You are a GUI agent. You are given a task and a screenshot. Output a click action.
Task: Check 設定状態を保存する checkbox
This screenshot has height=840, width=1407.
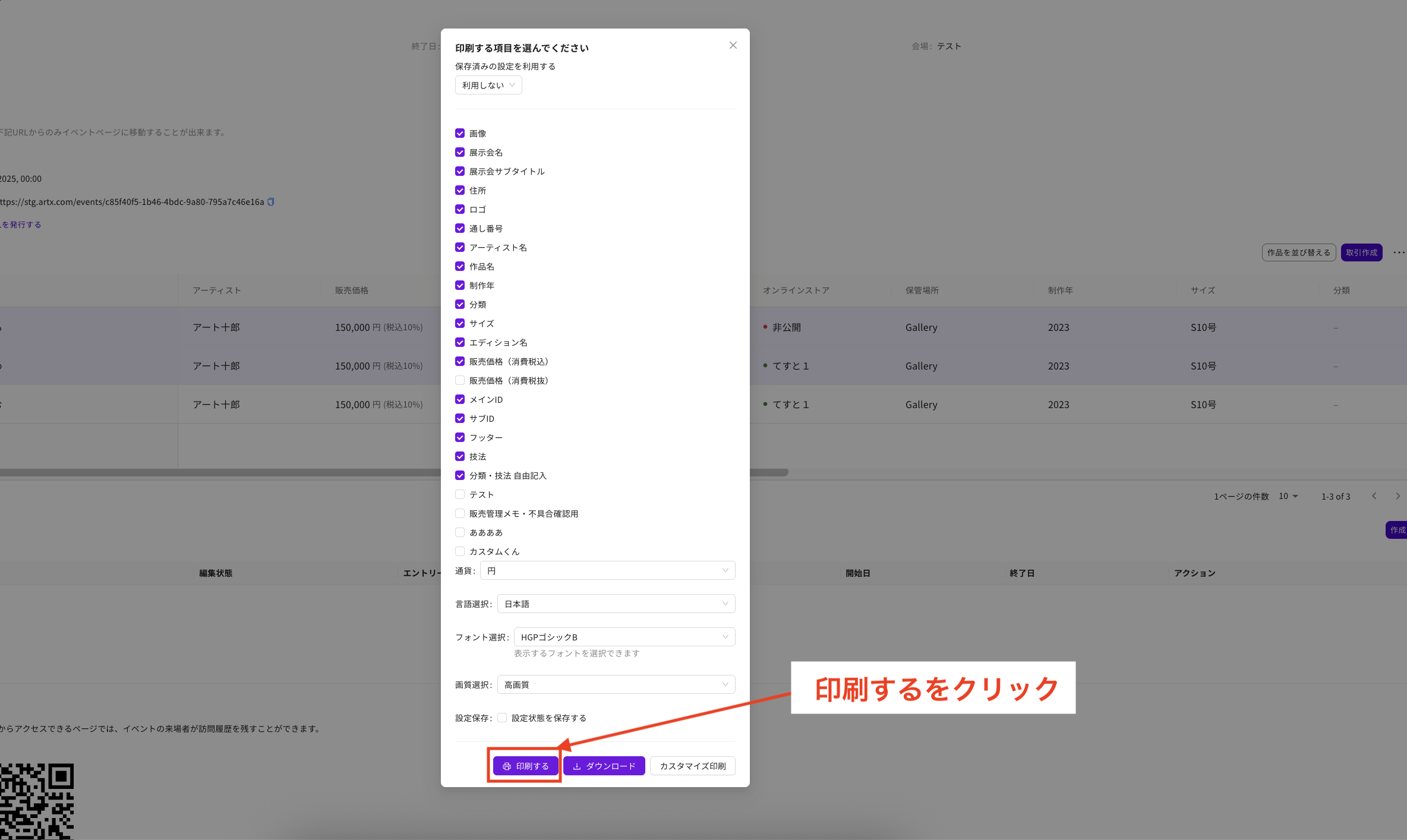click(x=502, y=718)
